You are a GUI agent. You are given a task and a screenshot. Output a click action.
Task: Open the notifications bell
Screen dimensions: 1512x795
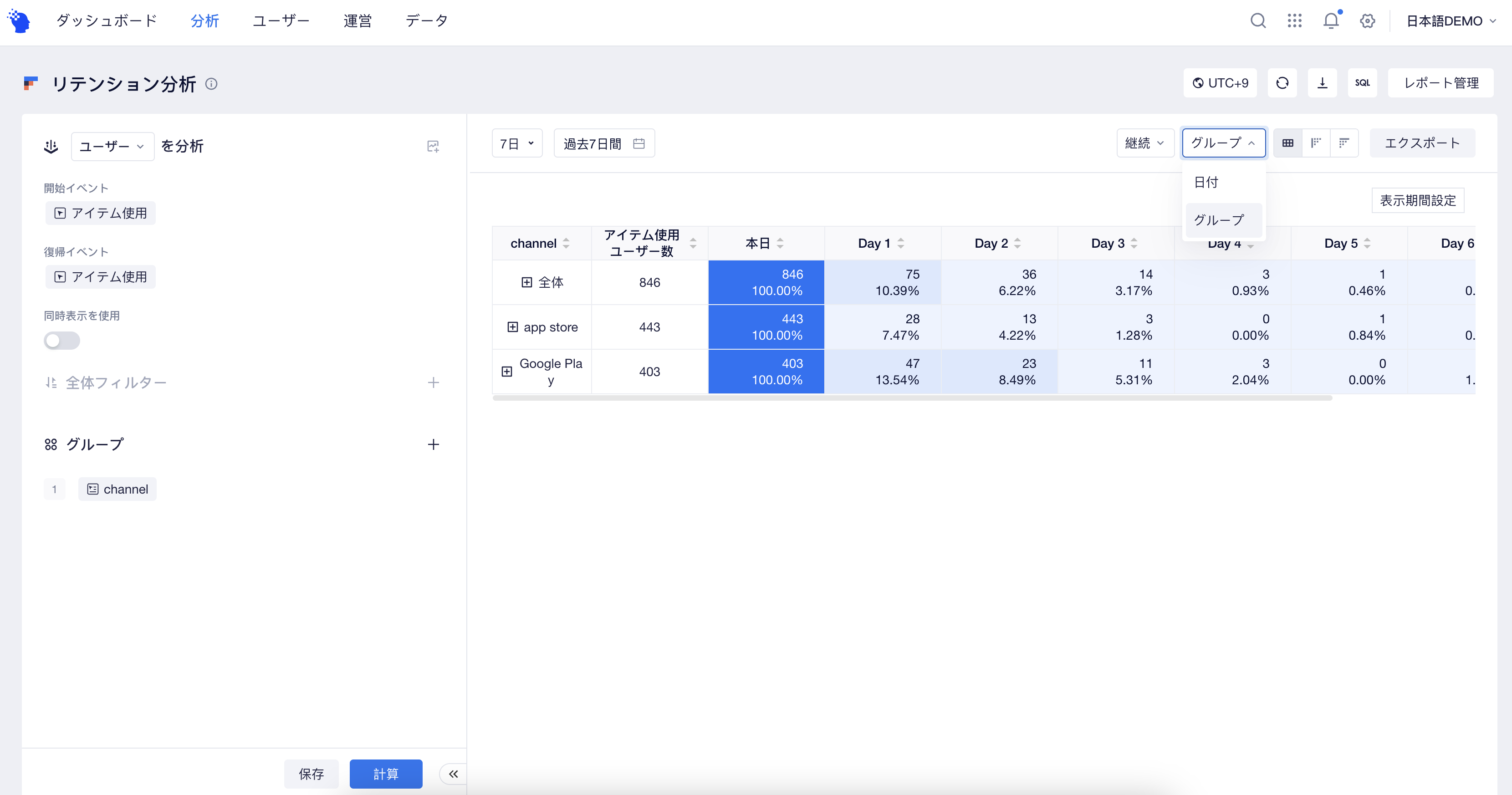[x=1331, y=21]
